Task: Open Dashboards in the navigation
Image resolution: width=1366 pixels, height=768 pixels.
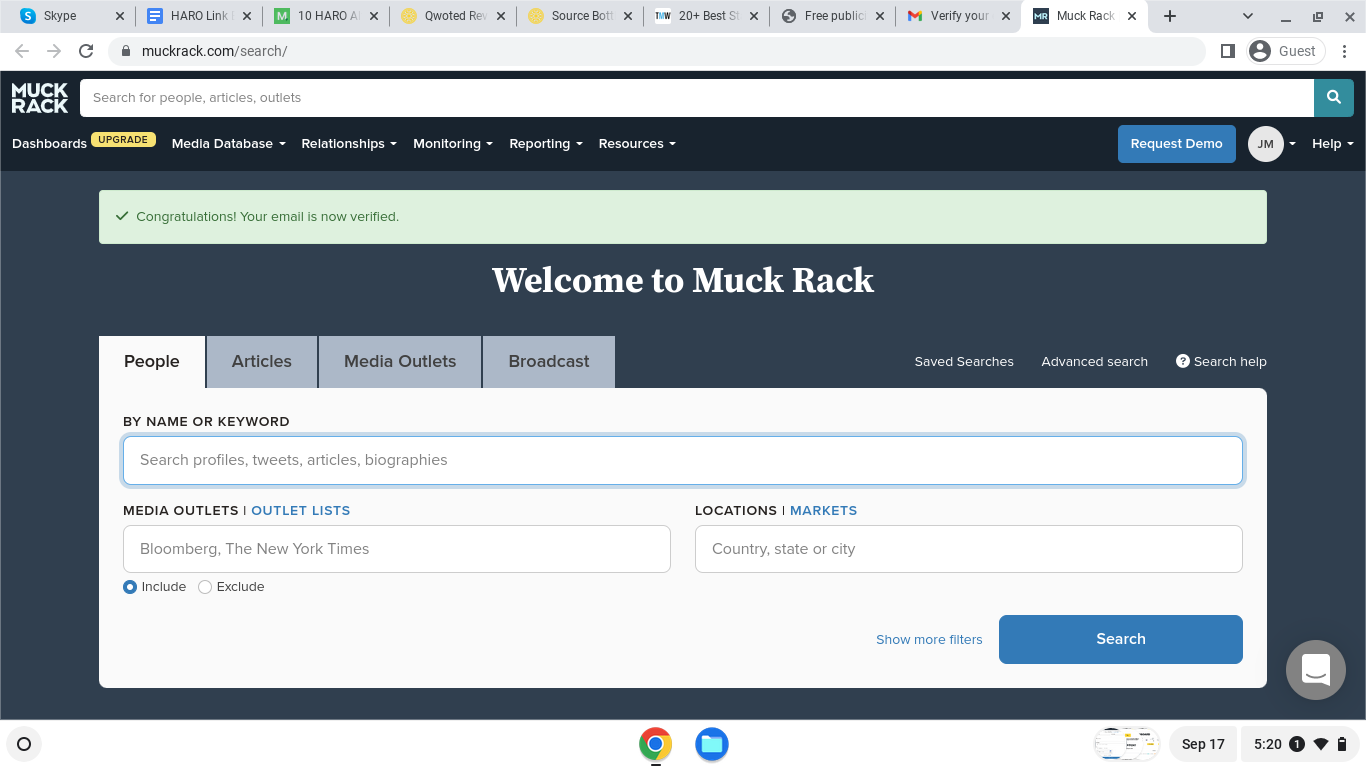Action: click(49, 144)
